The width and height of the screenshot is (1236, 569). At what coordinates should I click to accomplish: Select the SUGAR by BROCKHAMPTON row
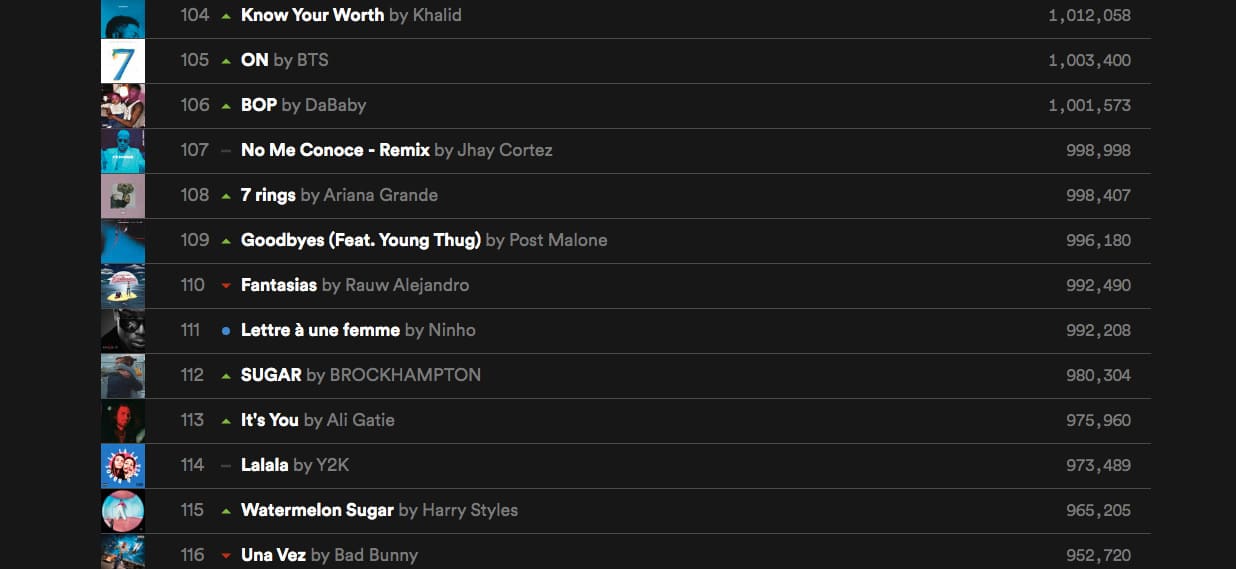tap(626, 376)
